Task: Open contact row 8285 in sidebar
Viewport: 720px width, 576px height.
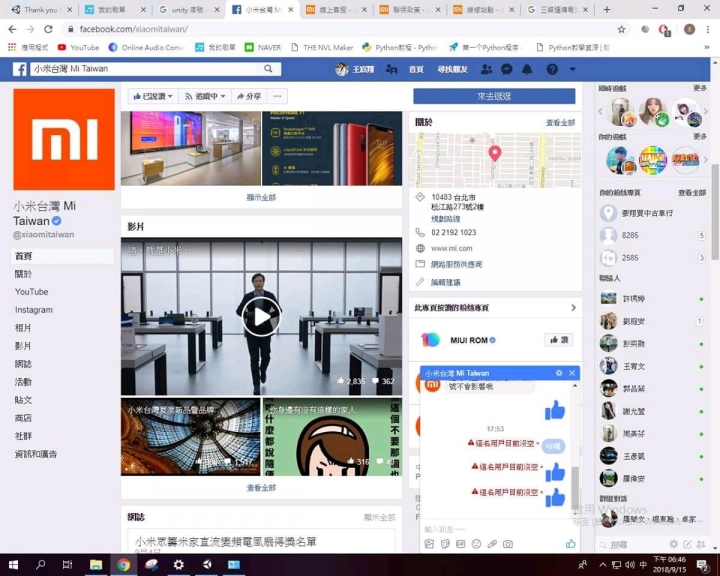Action: (652, 235)
